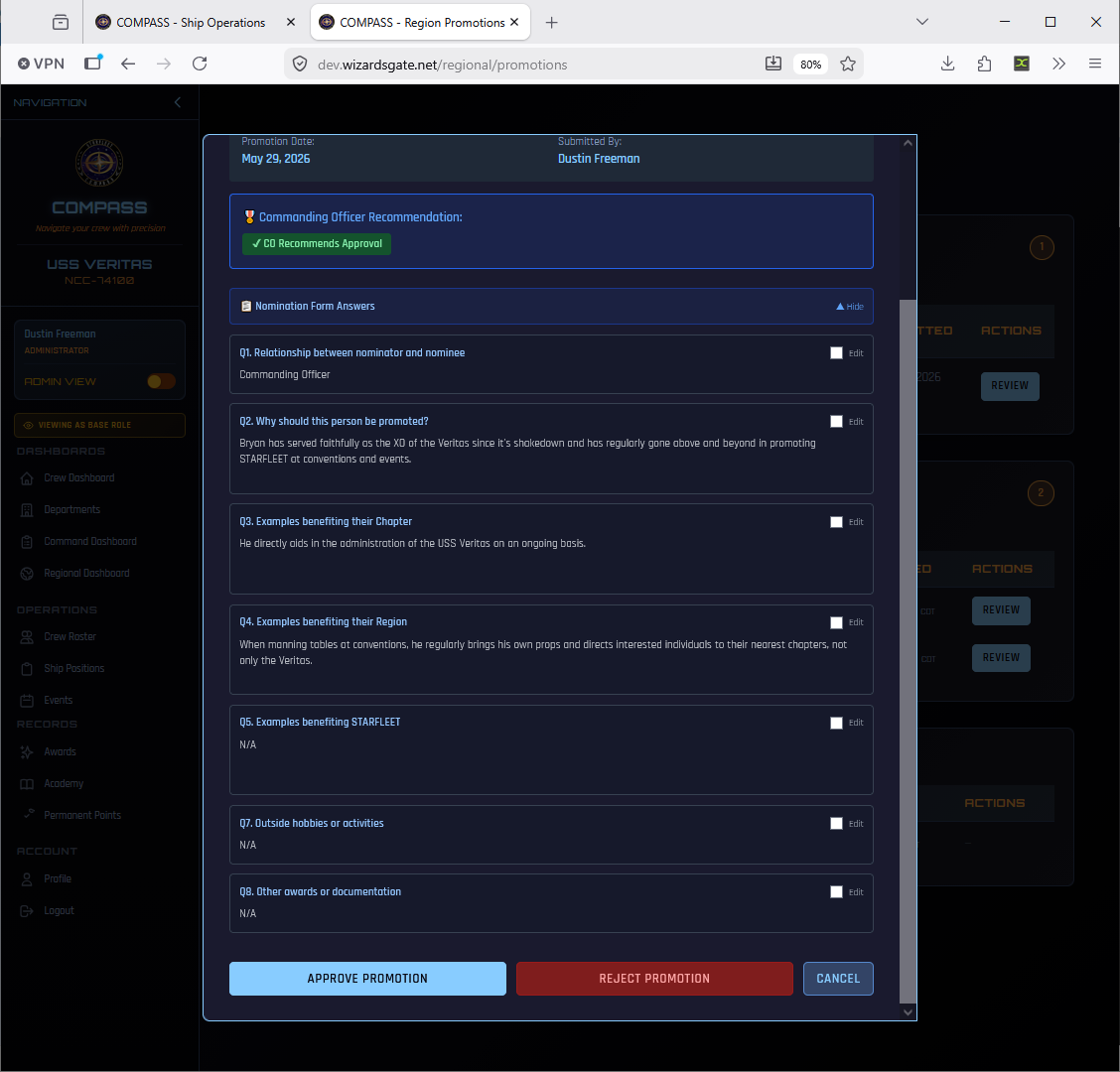Click the Awards icon in sidebar

pos(27,752)
